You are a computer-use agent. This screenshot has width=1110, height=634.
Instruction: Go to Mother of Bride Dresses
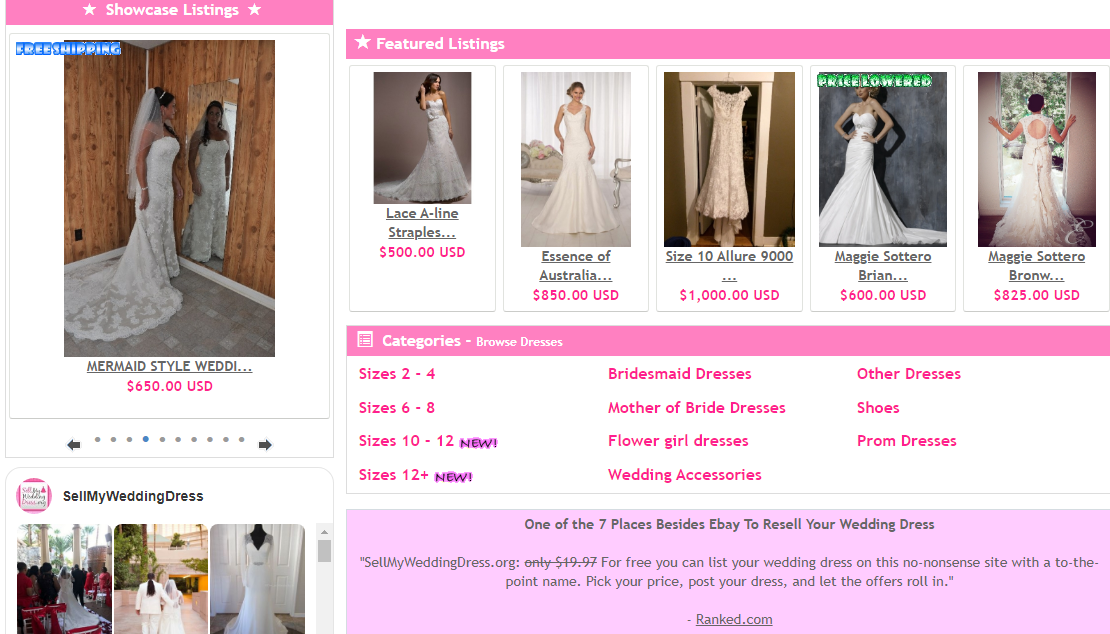pos(696,408)
